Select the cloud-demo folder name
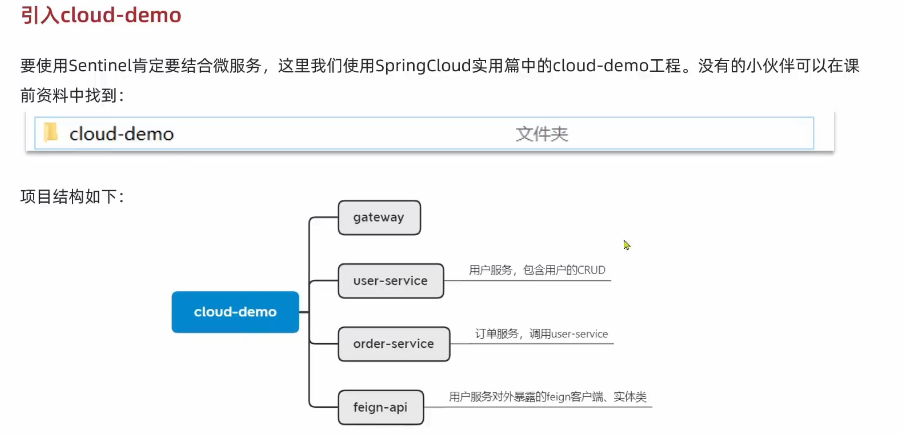Image resolution: width=903 pixels, height=434 pixels. tap(122, 134)
